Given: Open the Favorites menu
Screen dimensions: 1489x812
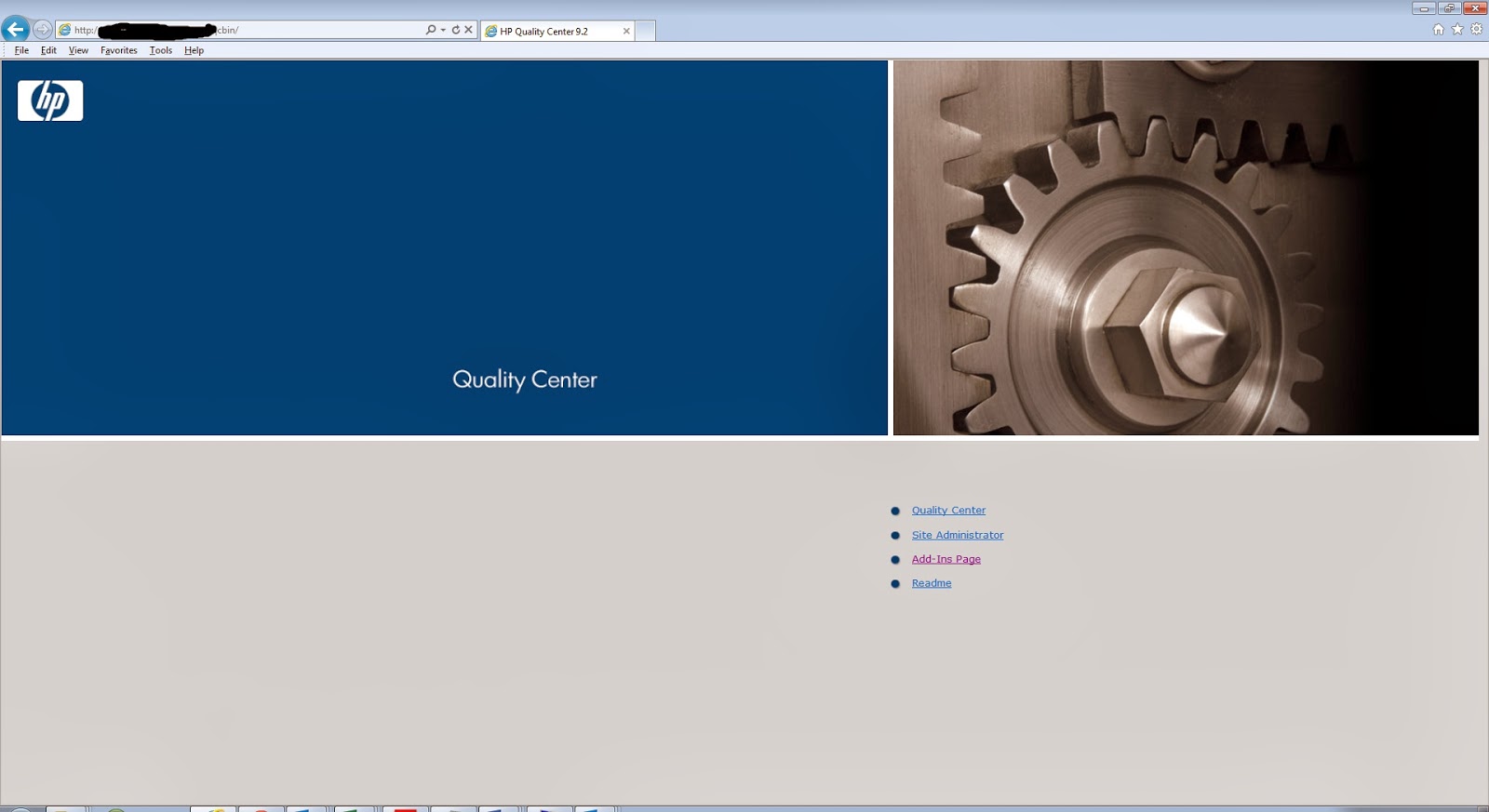Looking at the screenshot, I should click(119, 50).
